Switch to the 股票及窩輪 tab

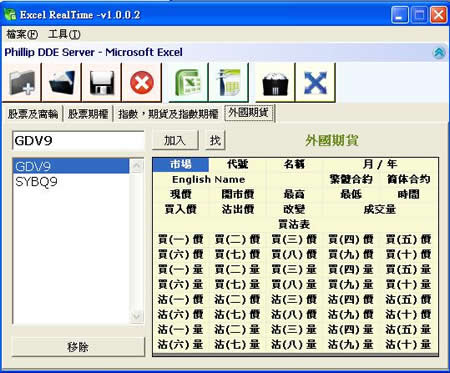(x=33, y=114)
